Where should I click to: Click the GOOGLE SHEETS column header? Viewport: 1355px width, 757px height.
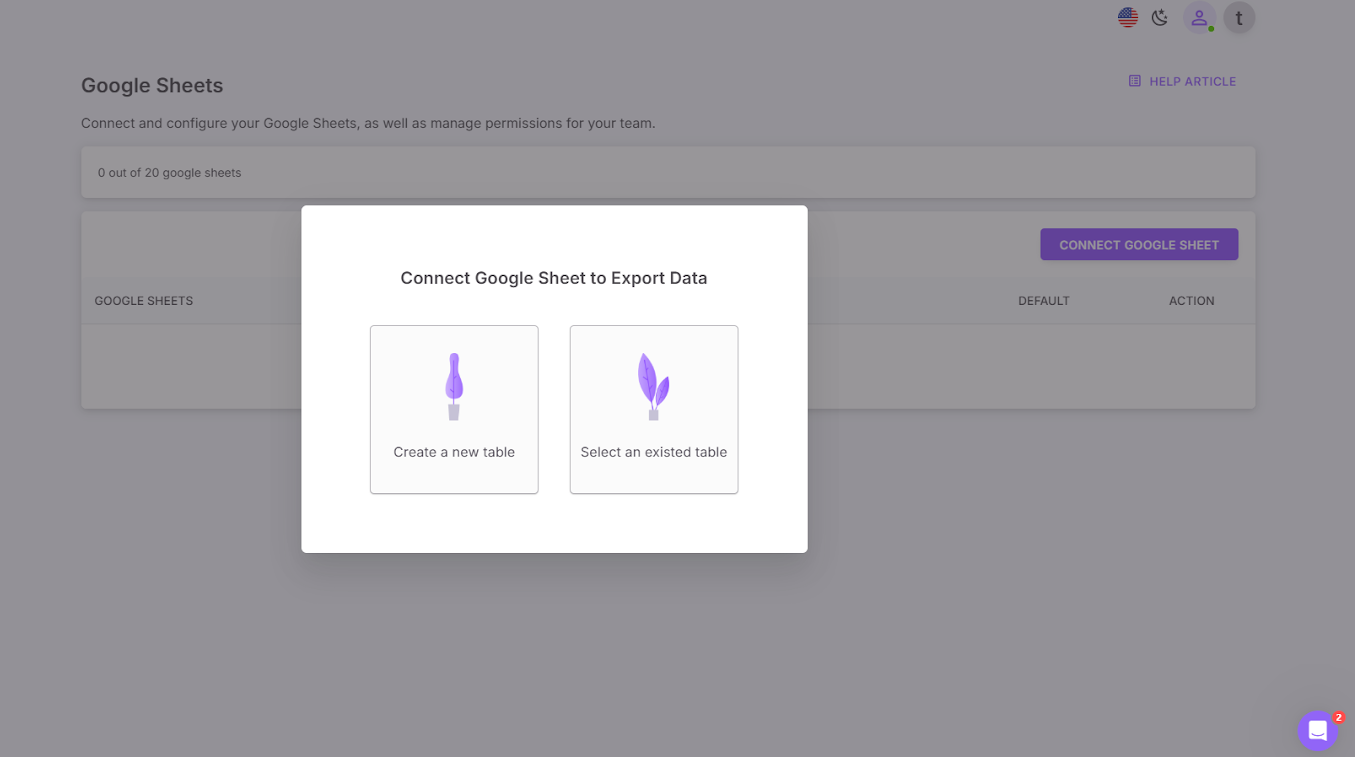tap(143, 300)
